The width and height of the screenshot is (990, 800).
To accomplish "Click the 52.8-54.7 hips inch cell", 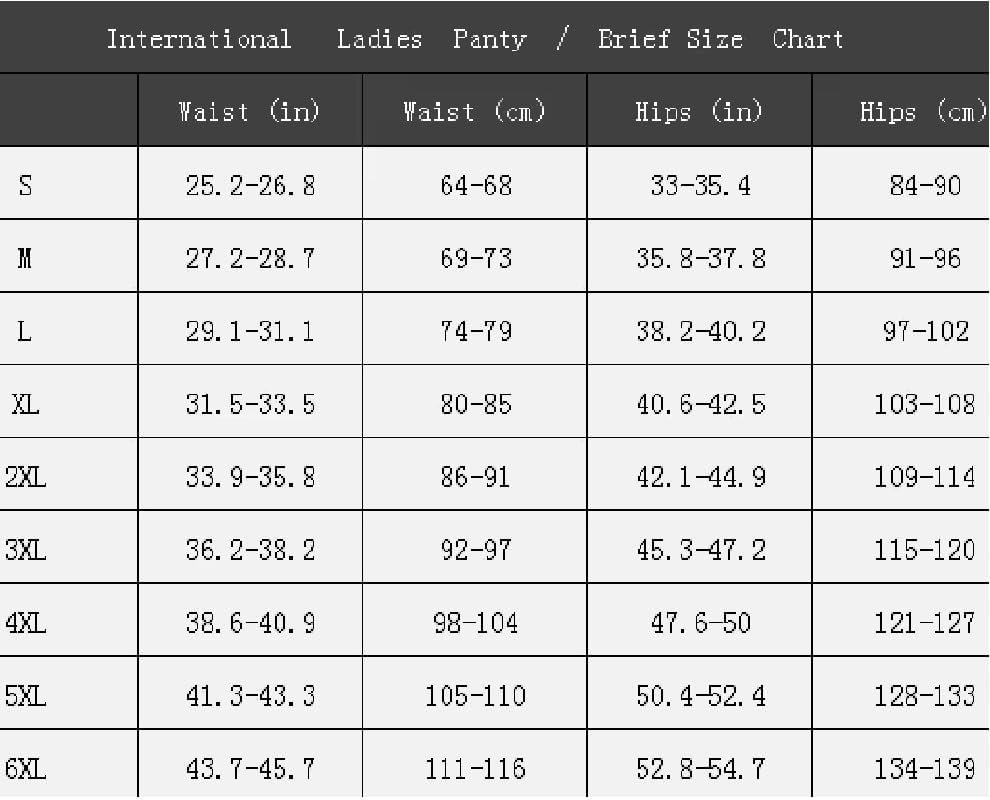I will tap(701, 769).
